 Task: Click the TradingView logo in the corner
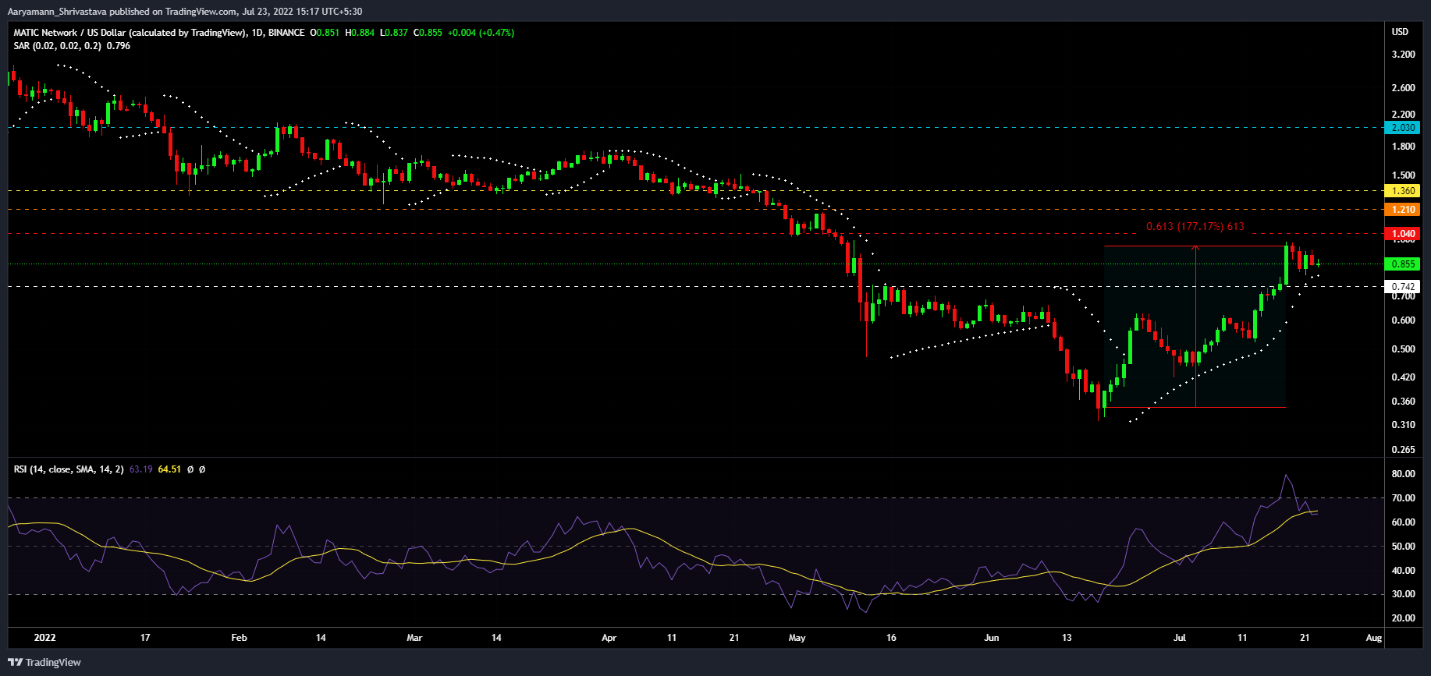tap(44, 662)
